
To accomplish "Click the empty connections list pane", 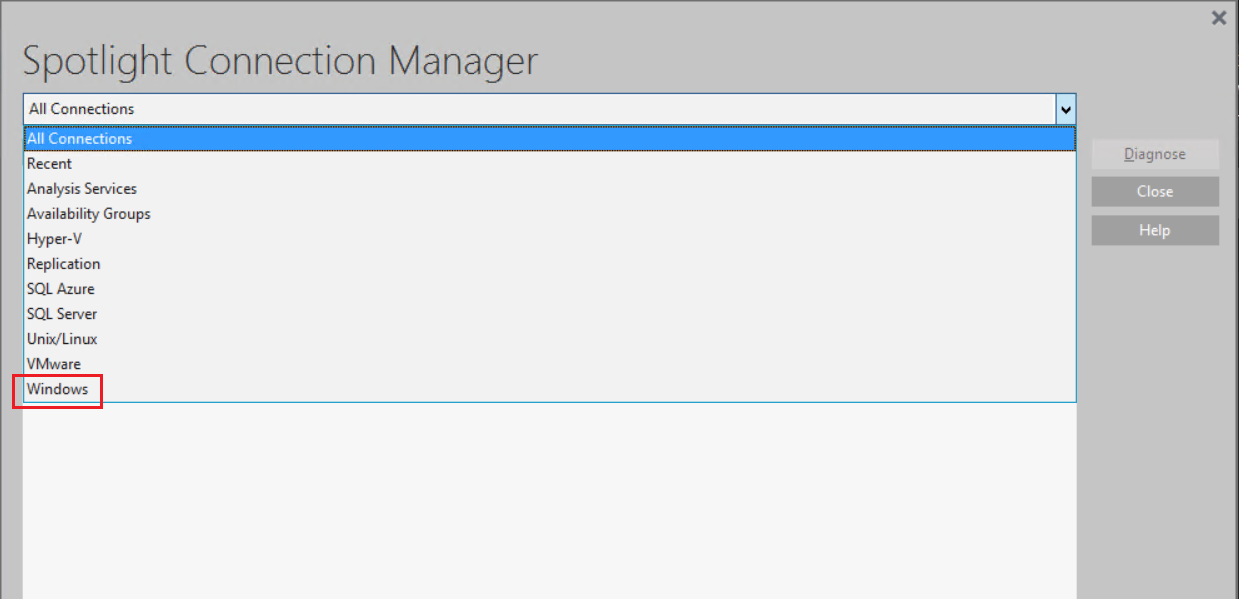I will (549, 500).
